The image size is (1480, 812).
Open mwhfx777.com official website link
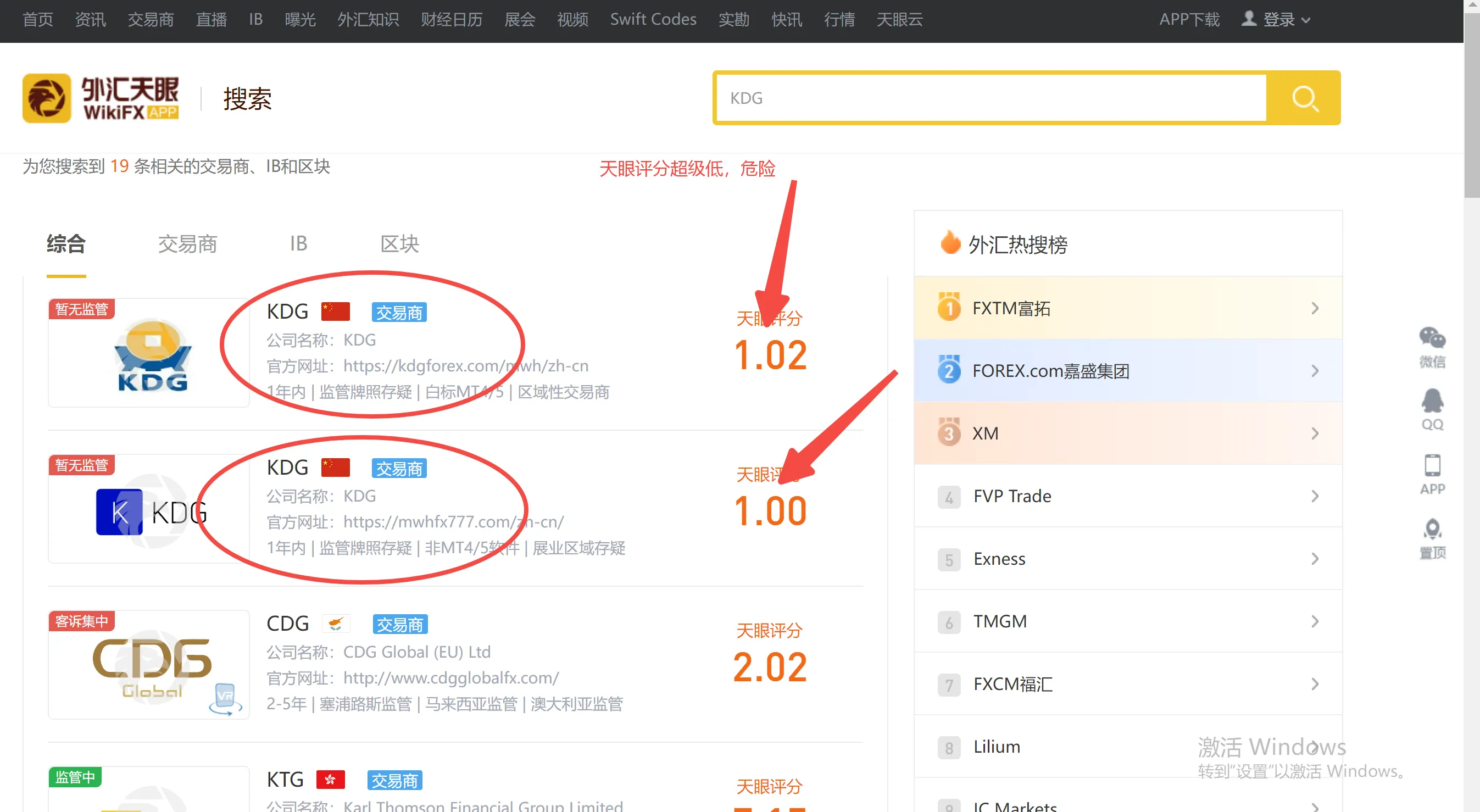pyautogui.click(x=454, y=521)
